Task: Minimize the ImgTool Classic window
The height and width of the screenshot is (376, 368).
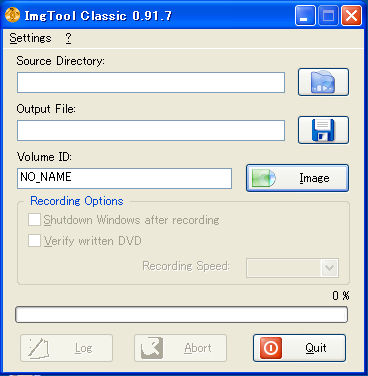Action: coord(305,15)
